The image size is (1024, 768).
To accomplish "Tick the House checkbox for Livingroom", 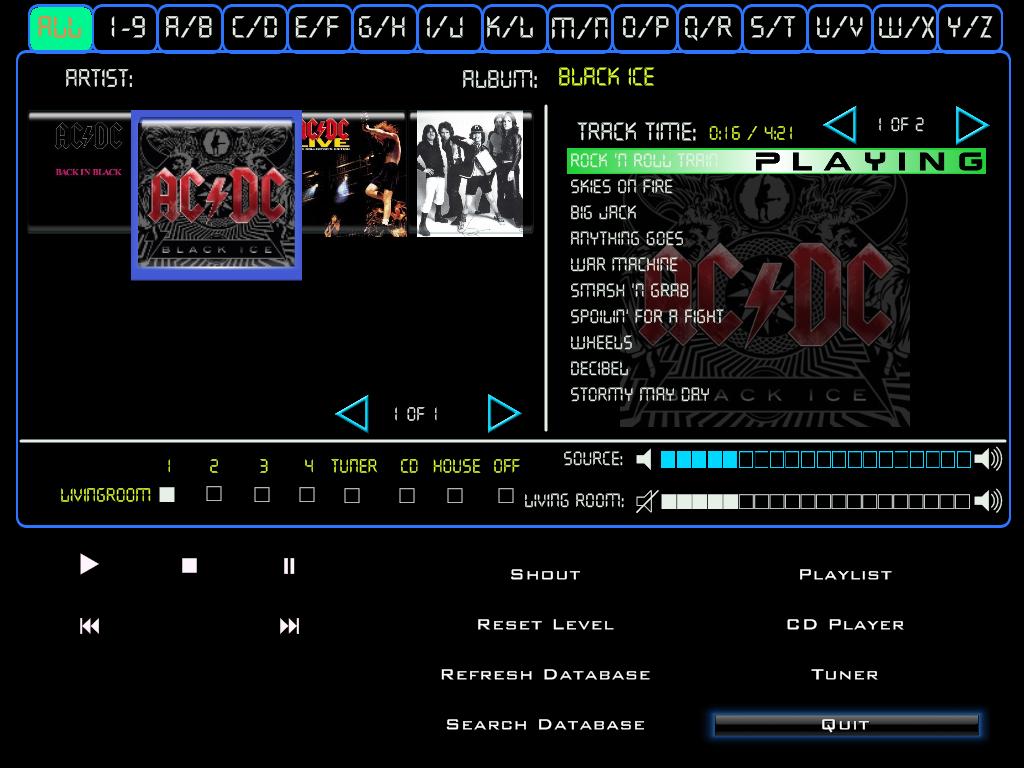I will click(x=455, y=496).
